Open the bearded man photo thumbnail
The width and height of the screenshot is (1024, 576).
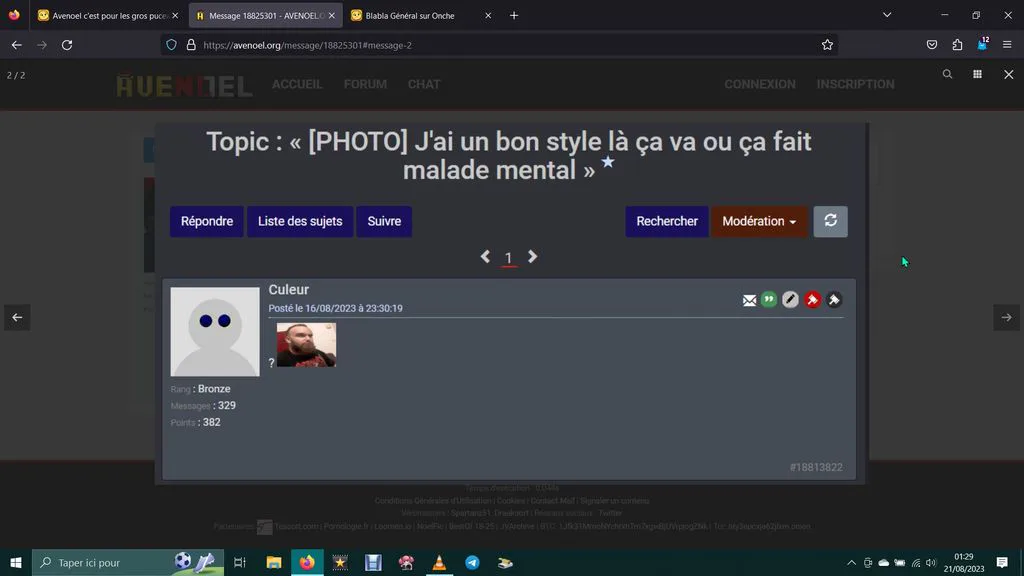pos(306,345)
